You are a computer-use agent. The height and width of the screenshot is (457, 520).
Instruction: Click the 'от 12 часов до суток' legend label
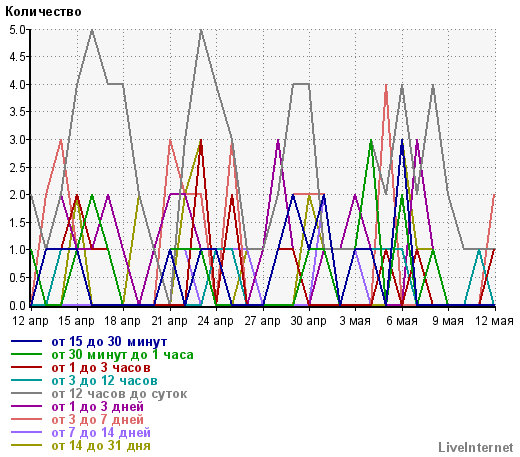119,394
